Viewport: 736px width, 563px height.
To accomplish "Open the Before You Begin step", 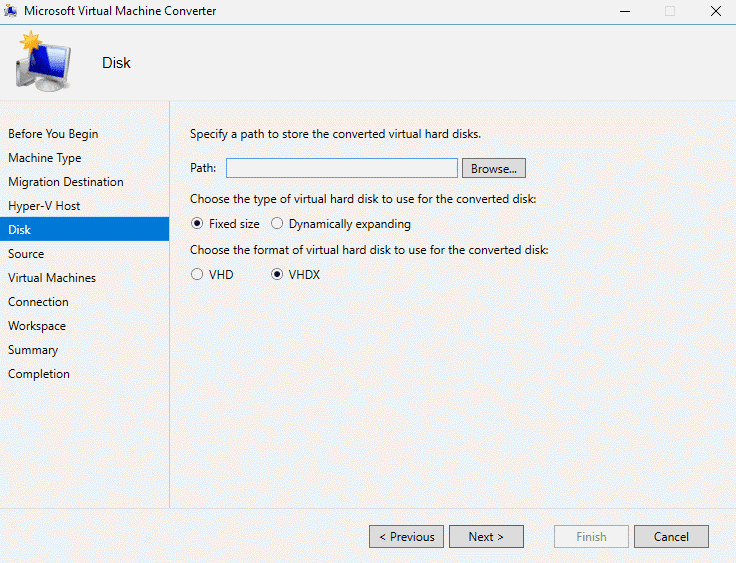I will 53,134.
